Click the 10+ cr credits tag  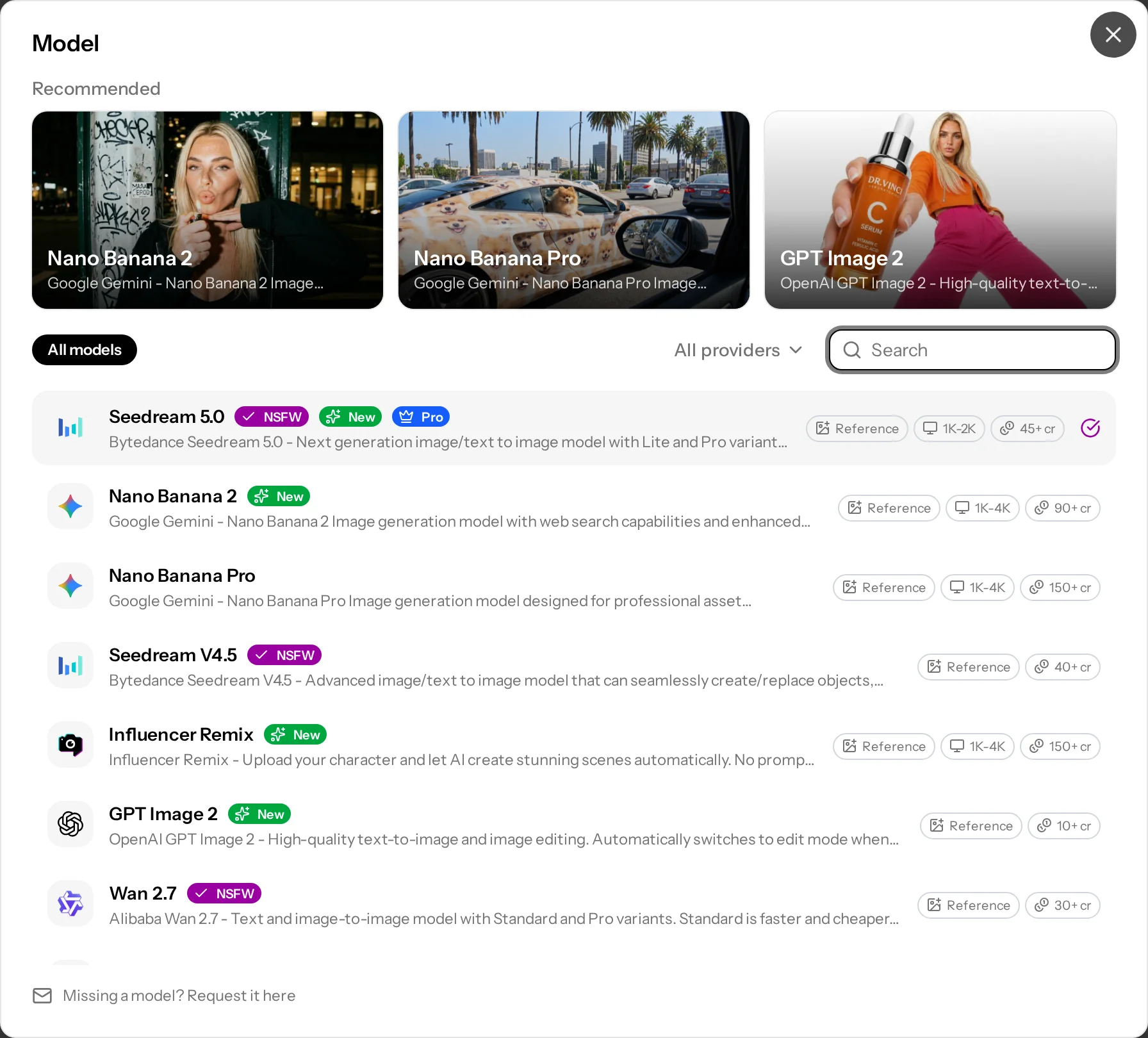click(x=1064, y=826)
